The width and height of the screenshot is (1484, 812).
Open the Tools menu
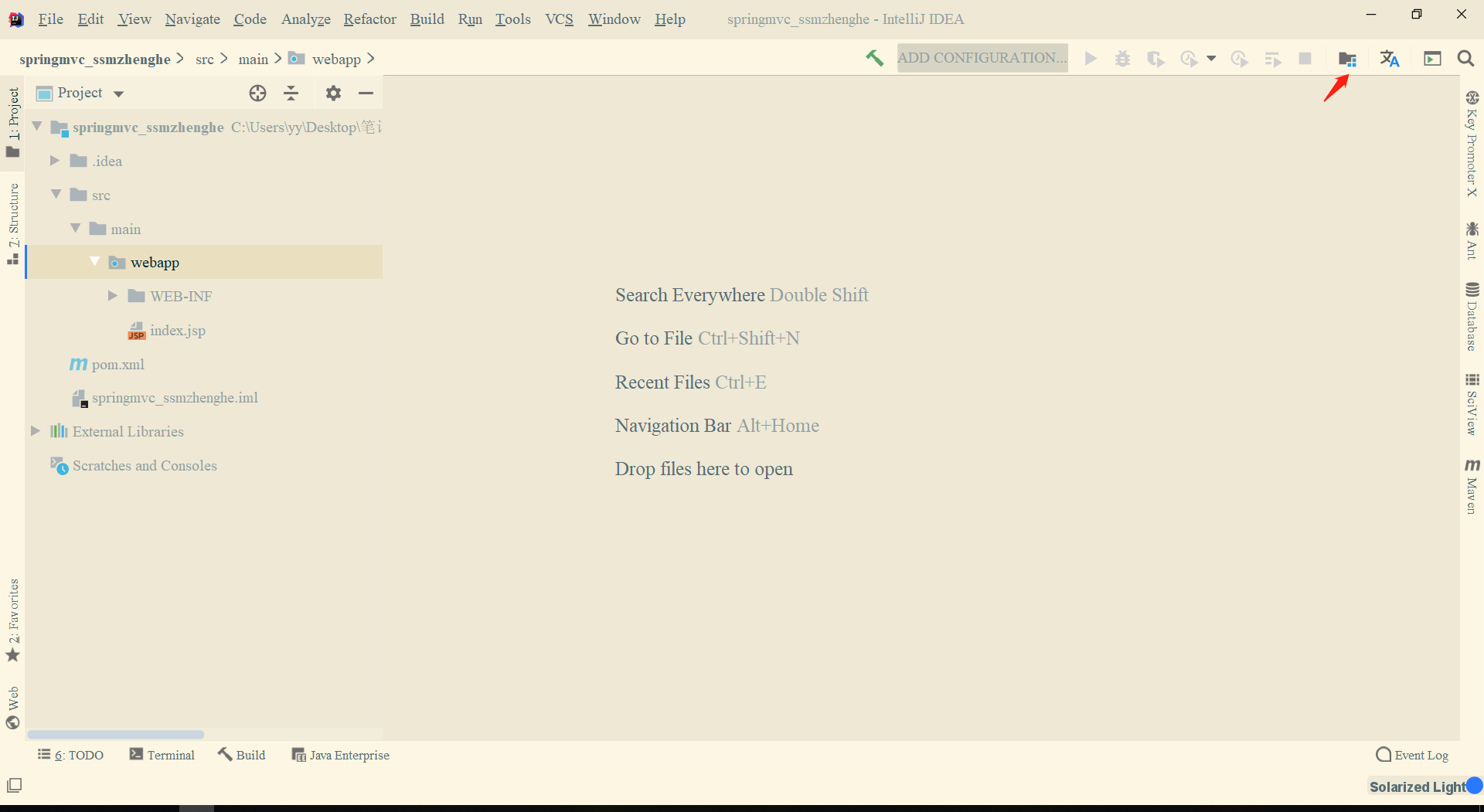pyautogui.click(x=513, y=19)
